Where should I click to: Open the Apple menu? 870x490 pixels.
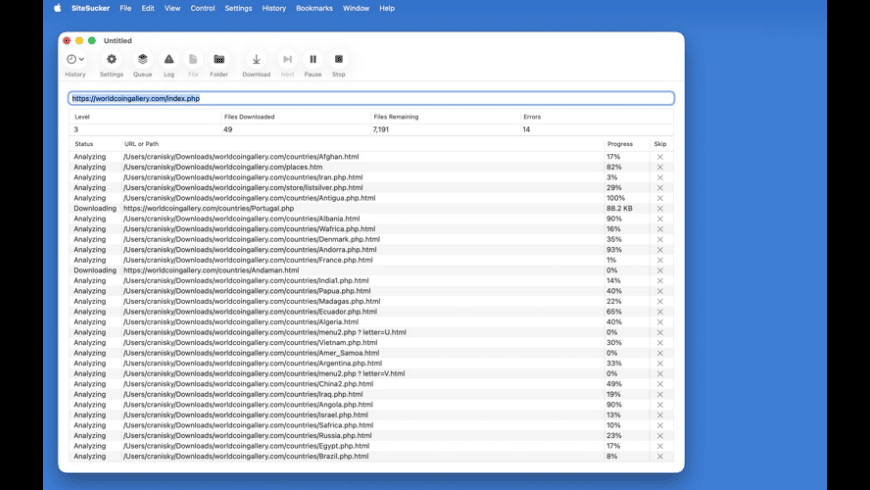click(58, 8)
